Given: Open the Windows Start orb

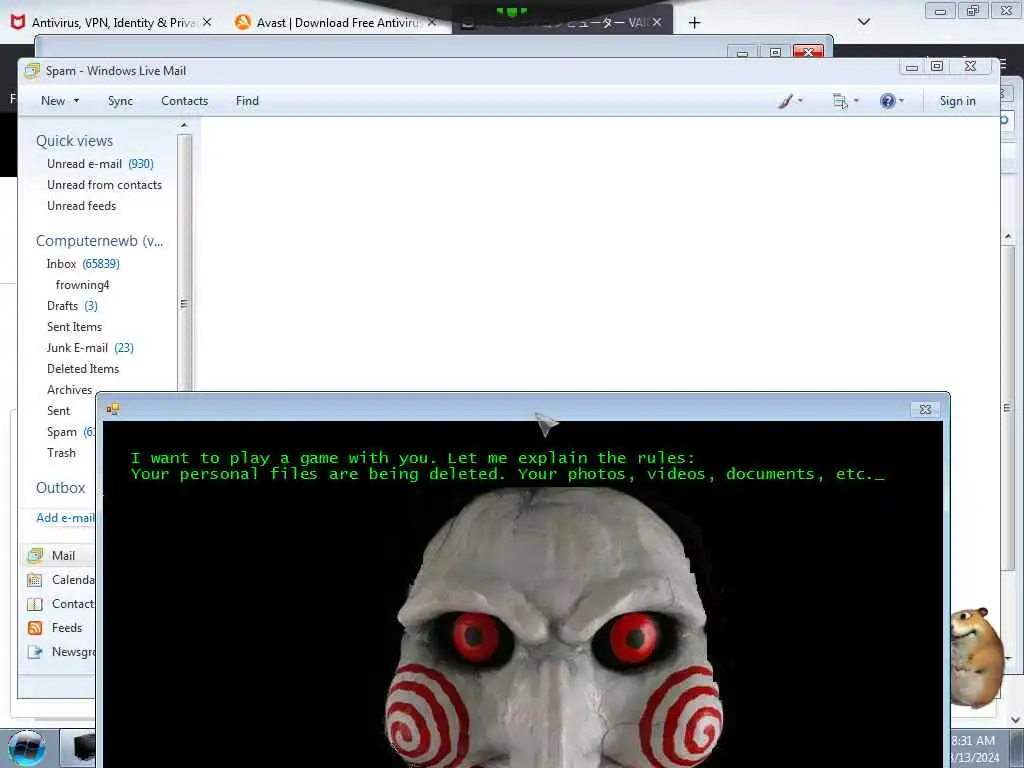Looking at the screenshot, I should point(27,748).
